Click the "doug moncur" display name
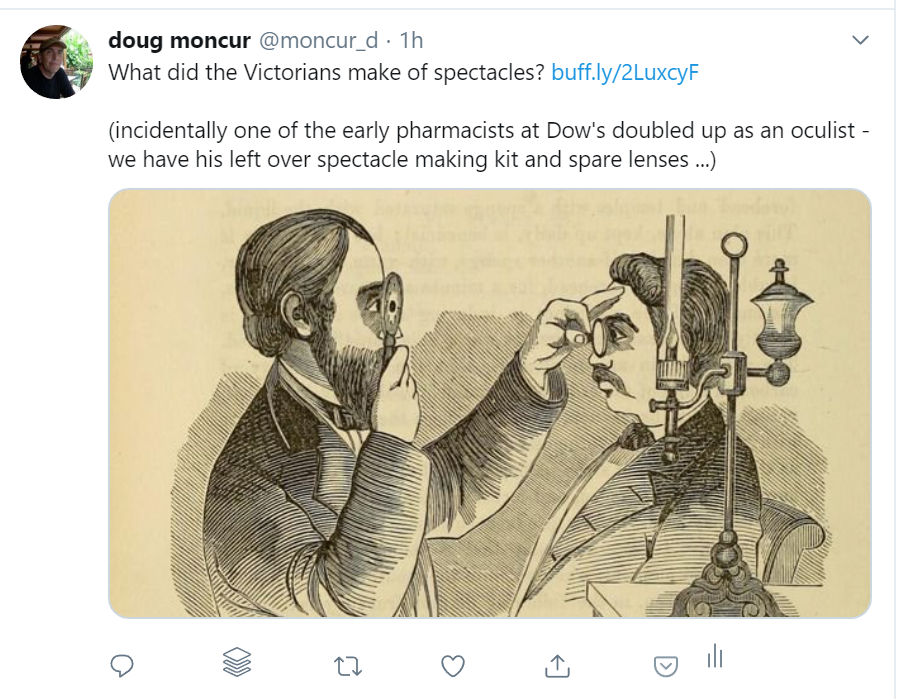Viewport: 907px width, 699px height. [179, 41]
